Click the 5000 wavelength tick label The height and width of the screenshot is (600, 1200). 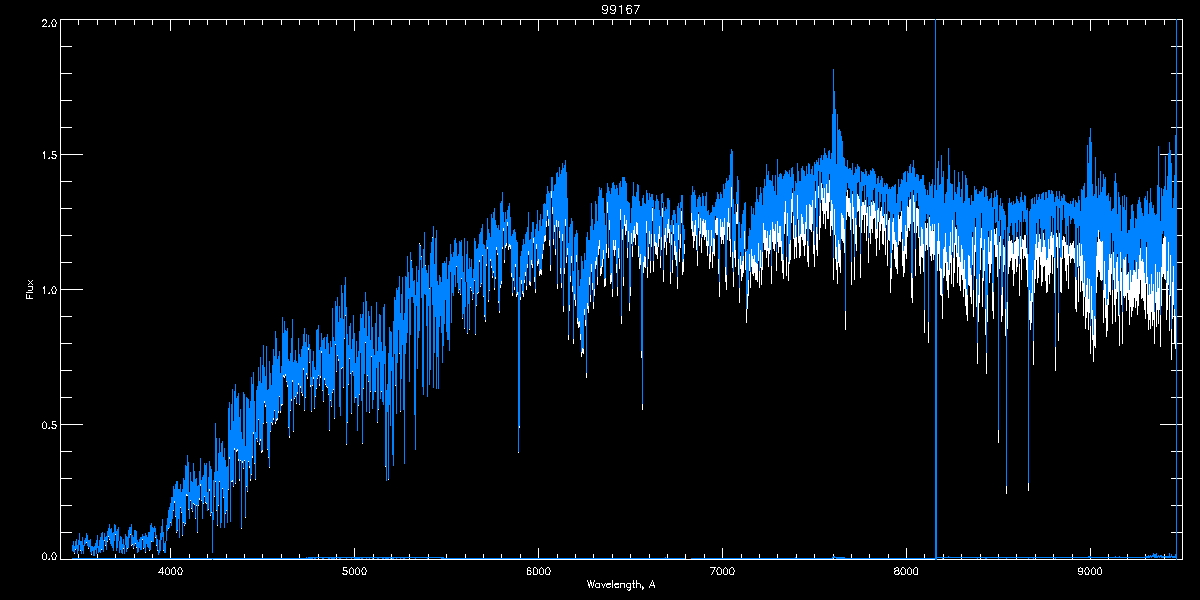tap(354, 571)
